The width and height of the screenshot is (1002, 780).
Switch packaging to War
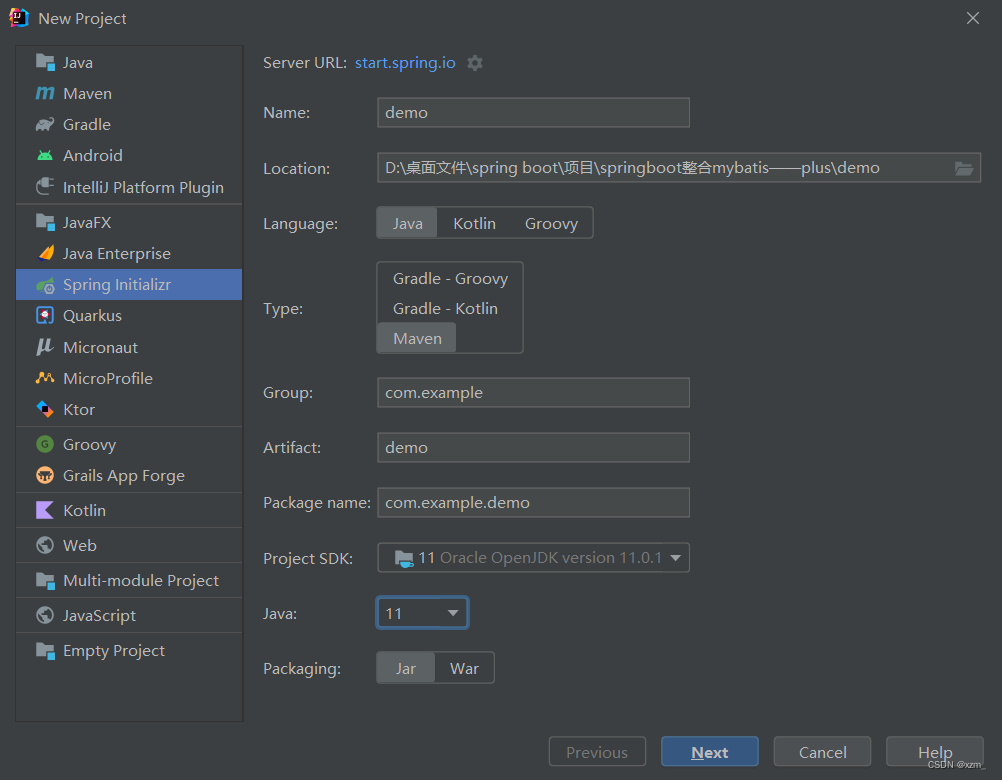point(464,668)
